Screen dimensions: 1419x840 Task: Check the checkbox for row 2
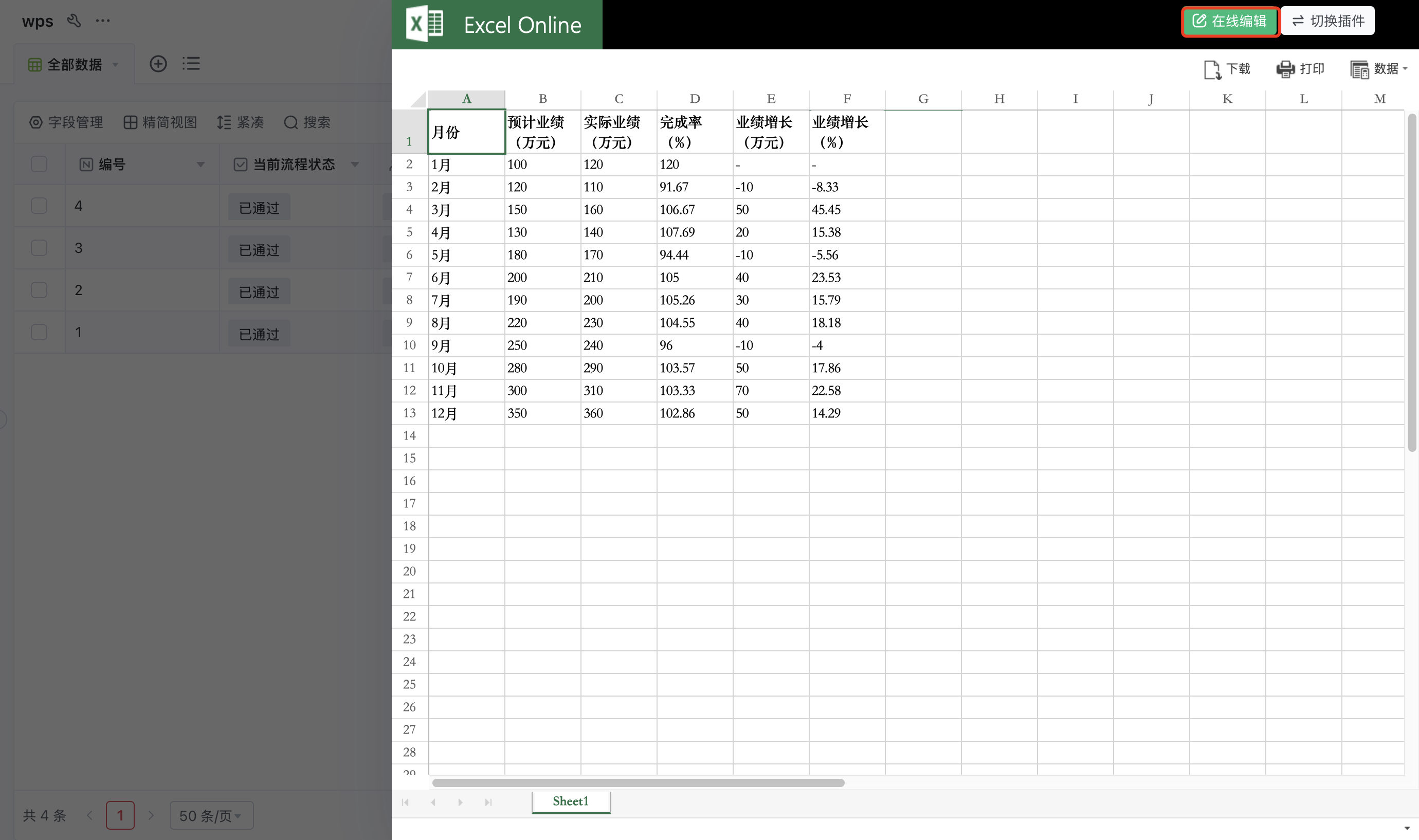tap(39, 290)
